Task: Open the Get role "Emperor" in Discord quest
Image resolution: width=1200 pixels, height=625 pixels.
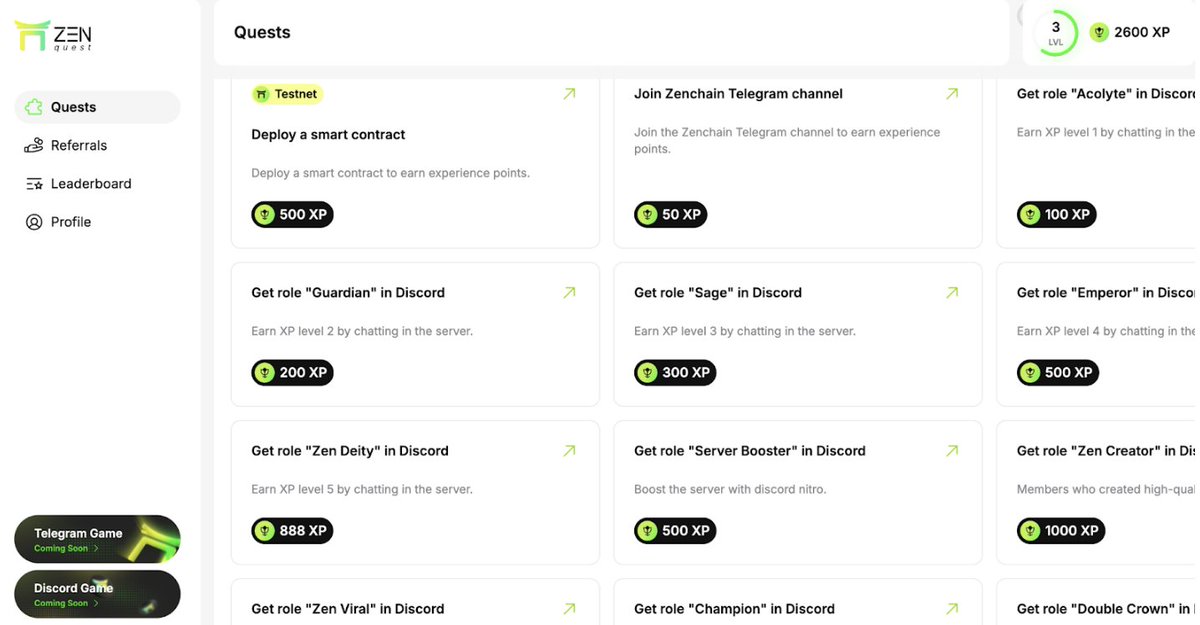Action: click(1098, 334)
